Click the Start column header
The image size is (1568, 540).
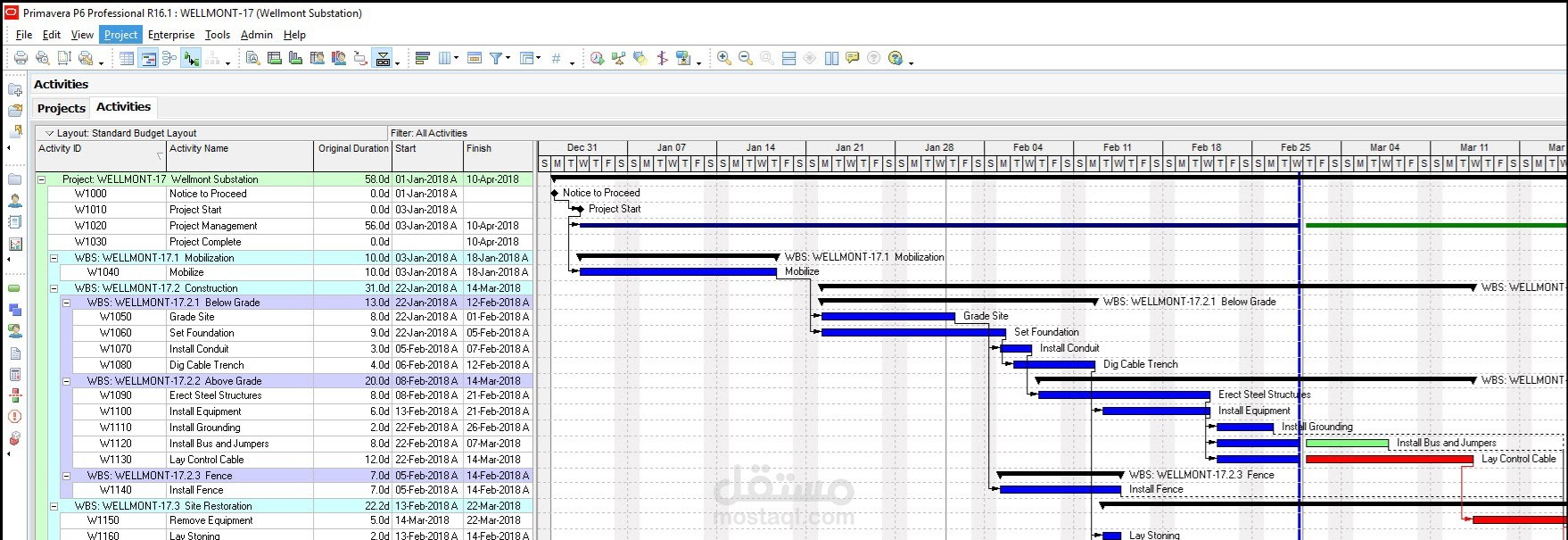click(x=427, y=155)
